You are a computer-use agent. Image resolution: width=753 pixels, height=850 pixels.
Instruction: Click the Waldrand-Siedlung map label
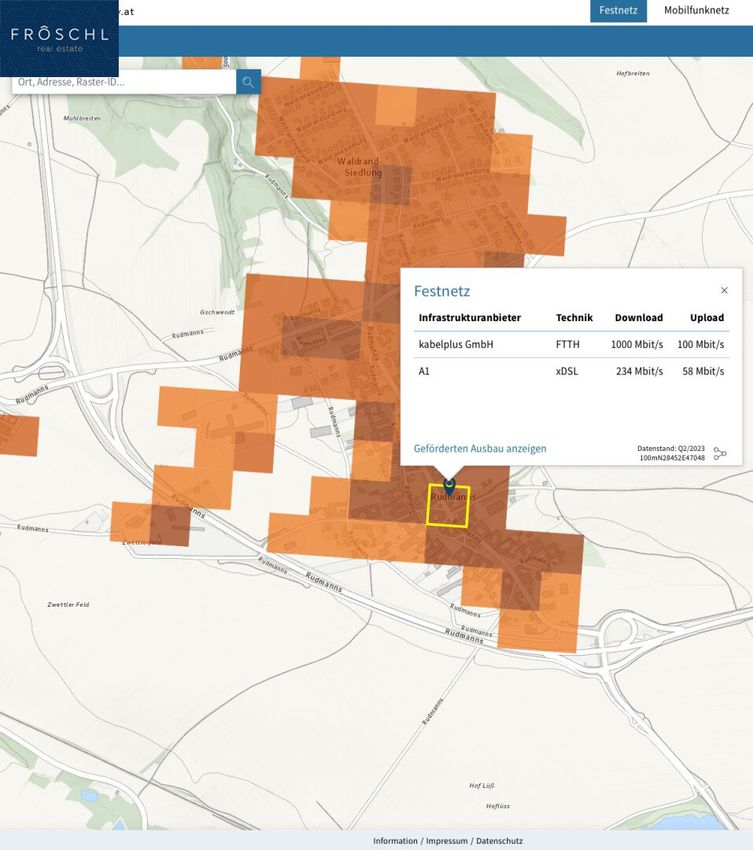pos(361,166)
